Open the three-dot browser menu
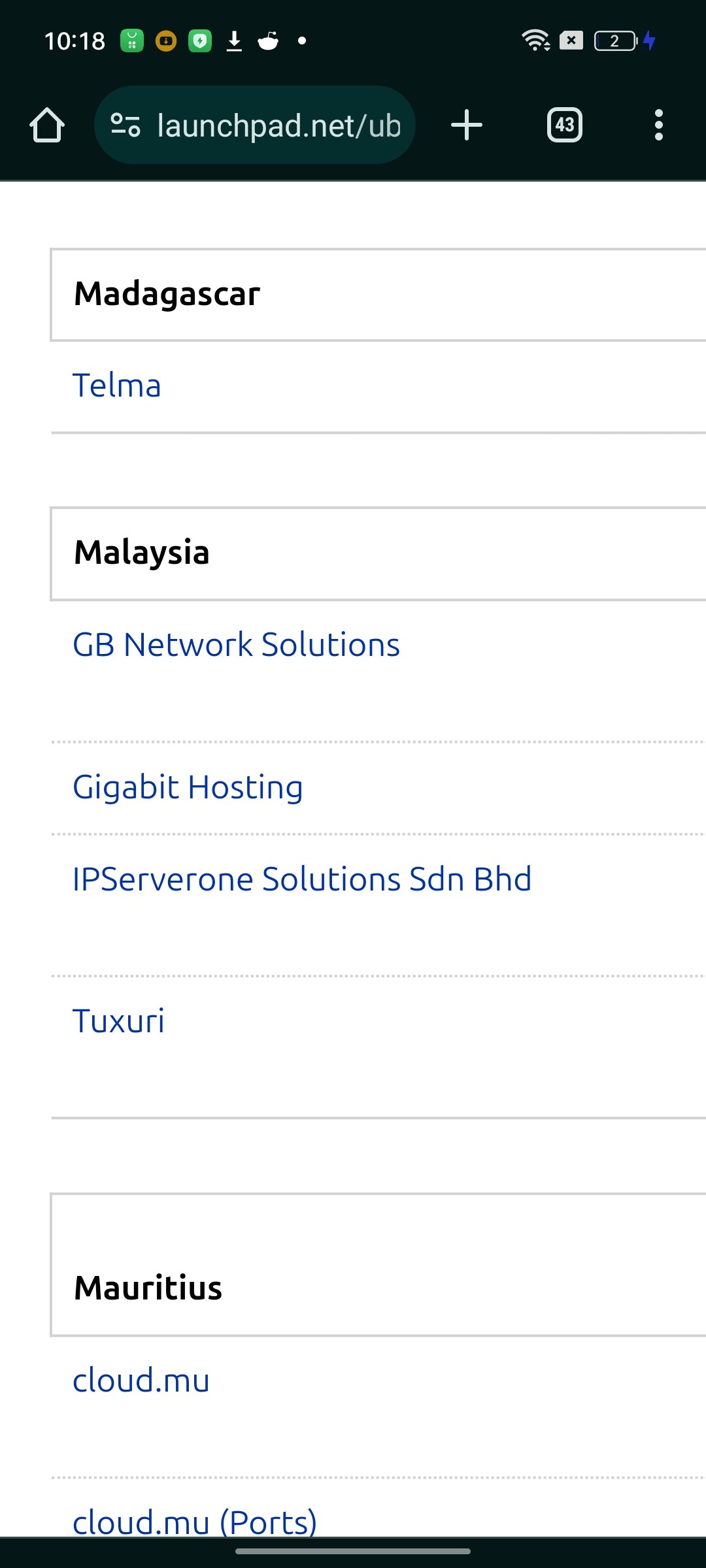Viewport: 706px width, 1568px height. 658,125
